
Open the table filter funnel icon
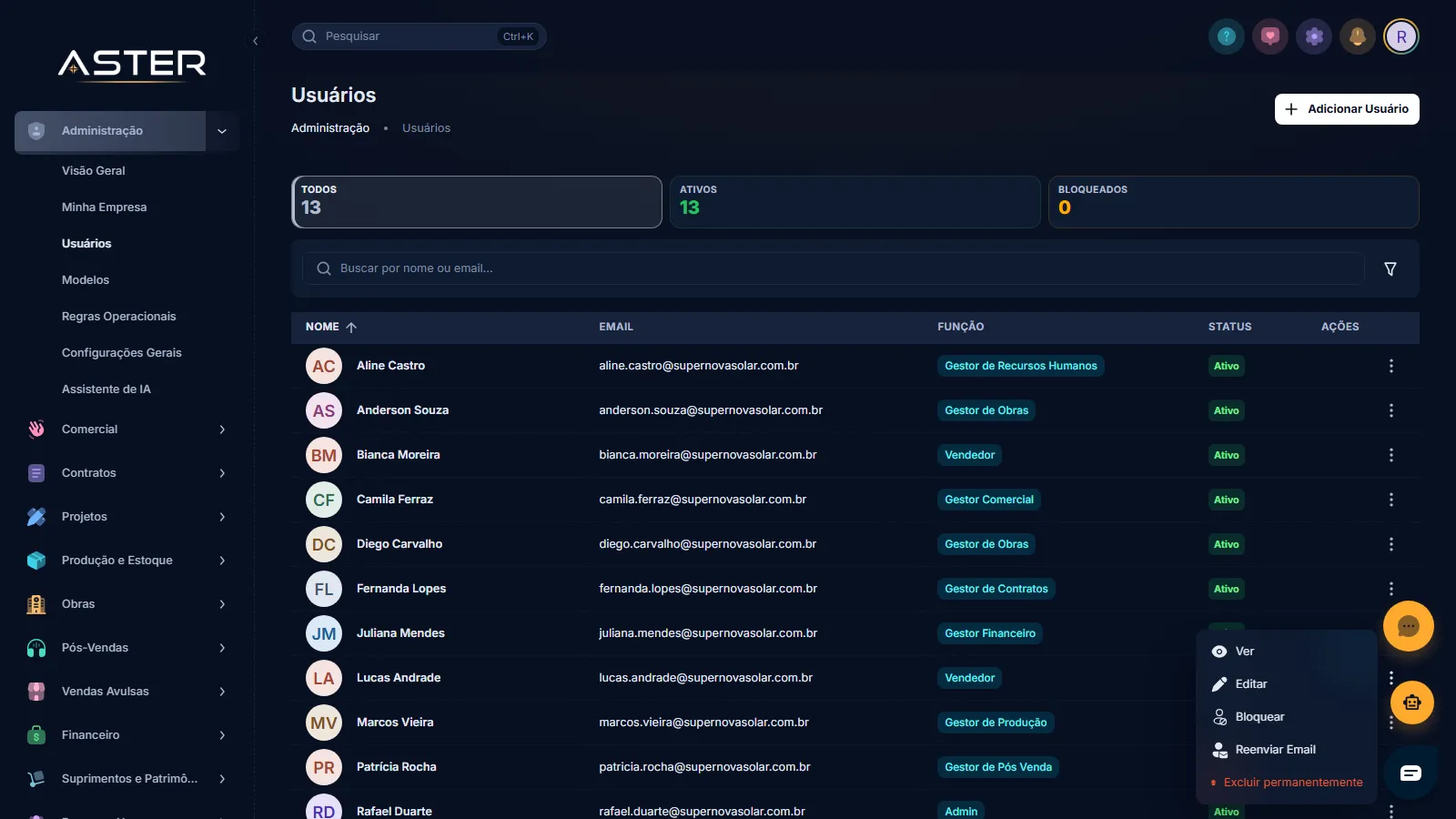tap(1390, 268)
